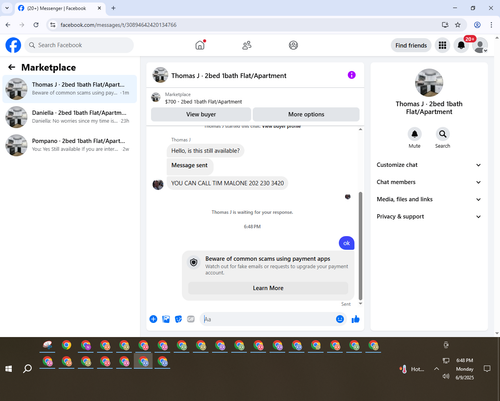Open more actions plus icon in composer
500x401 pixels.
tap(153, 319)
